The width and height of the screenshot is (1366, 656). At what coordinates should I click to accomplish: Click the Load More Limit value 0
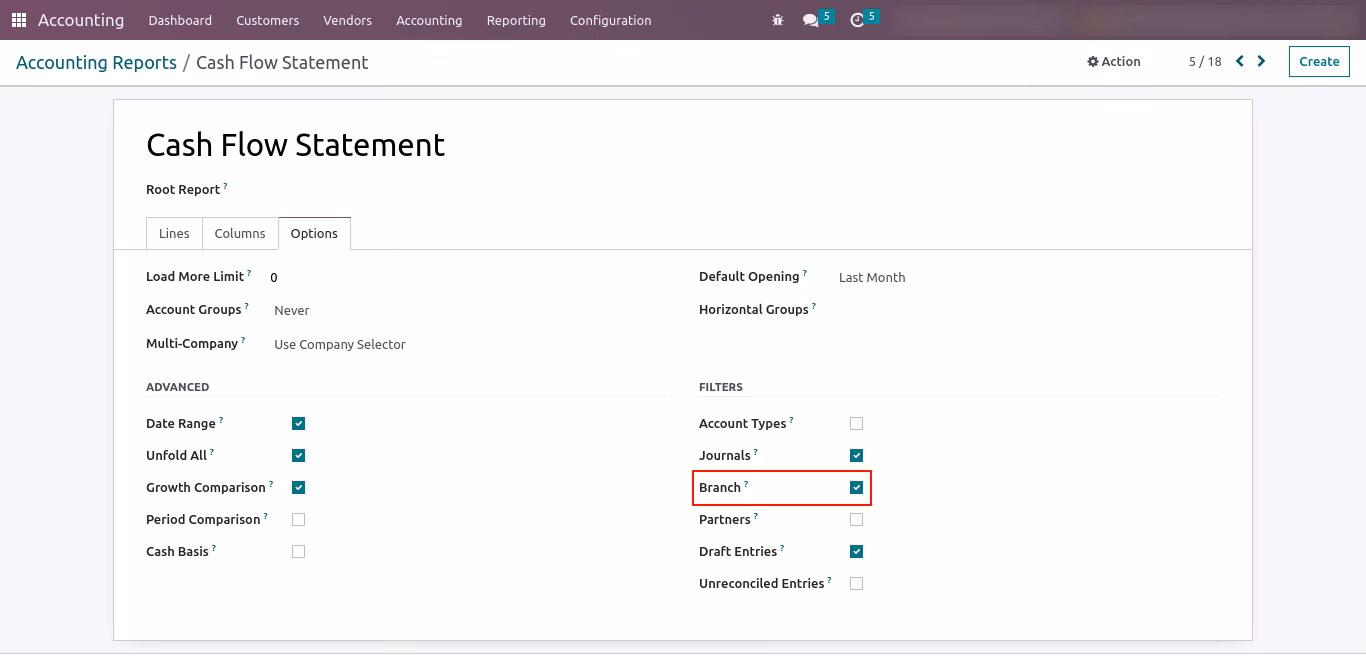click(x=274, y=277)
